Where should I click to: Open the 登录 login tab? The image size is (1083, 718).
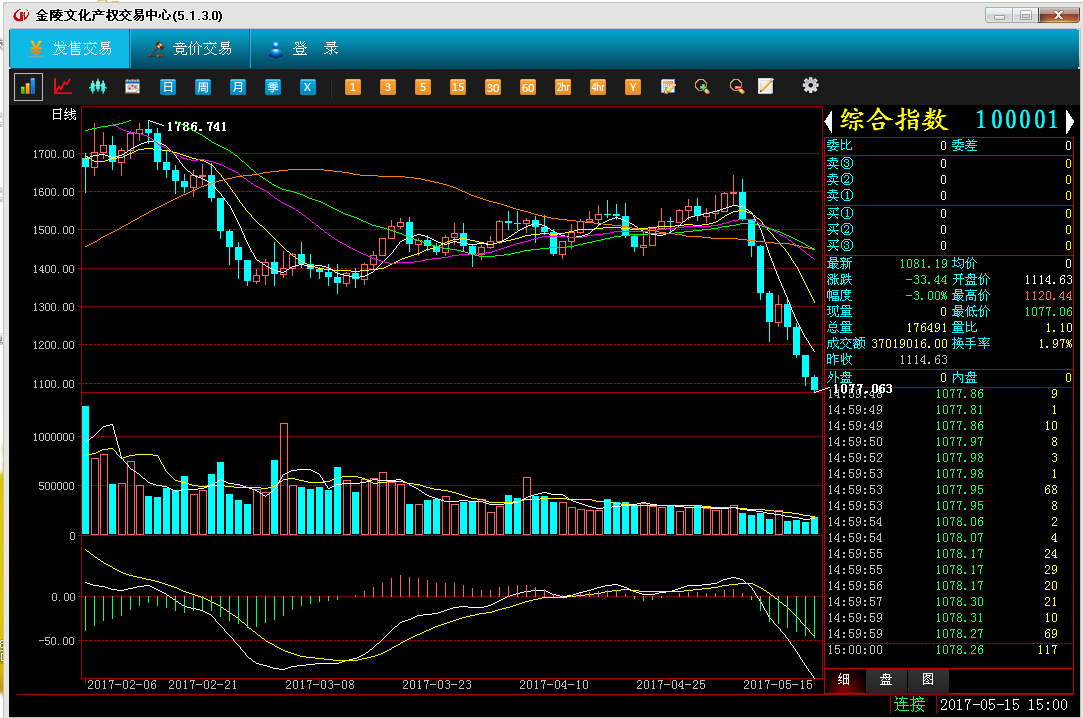click(305, 48)
